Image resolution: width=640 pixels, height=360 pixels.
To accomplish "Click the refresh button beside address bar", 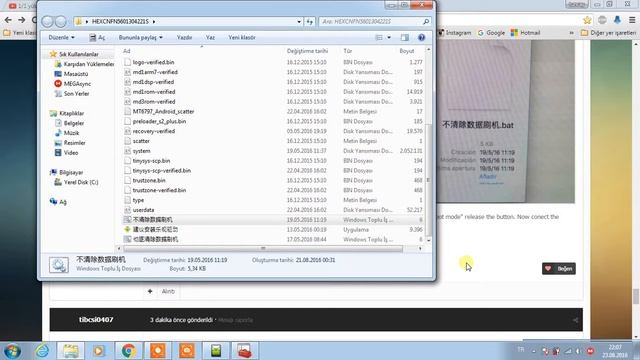I will click(310, 21).
